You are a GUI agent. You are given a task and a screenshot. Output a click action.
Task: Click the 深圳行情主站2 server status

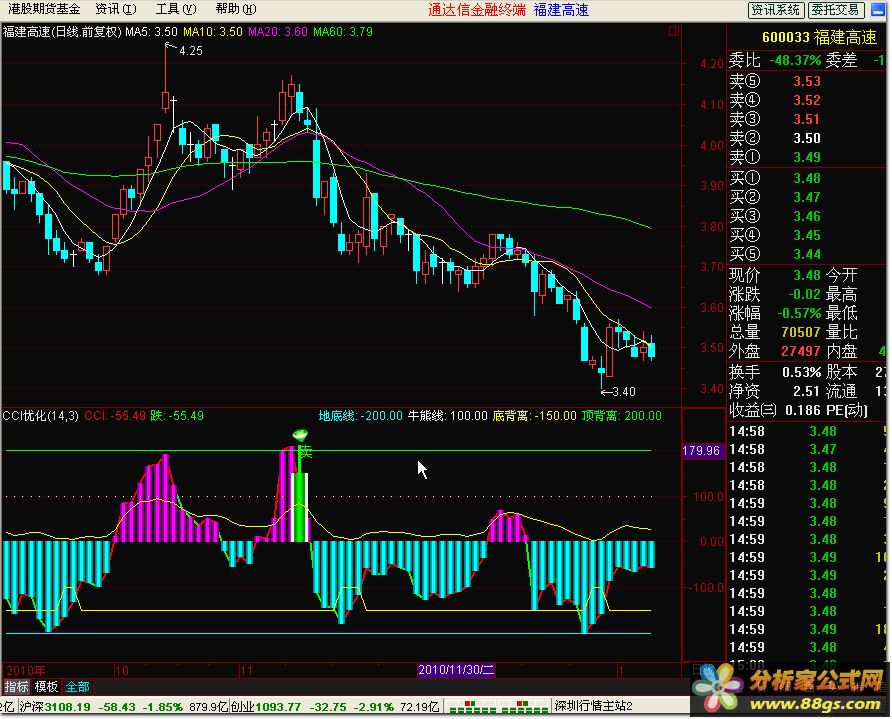(593, 706)
